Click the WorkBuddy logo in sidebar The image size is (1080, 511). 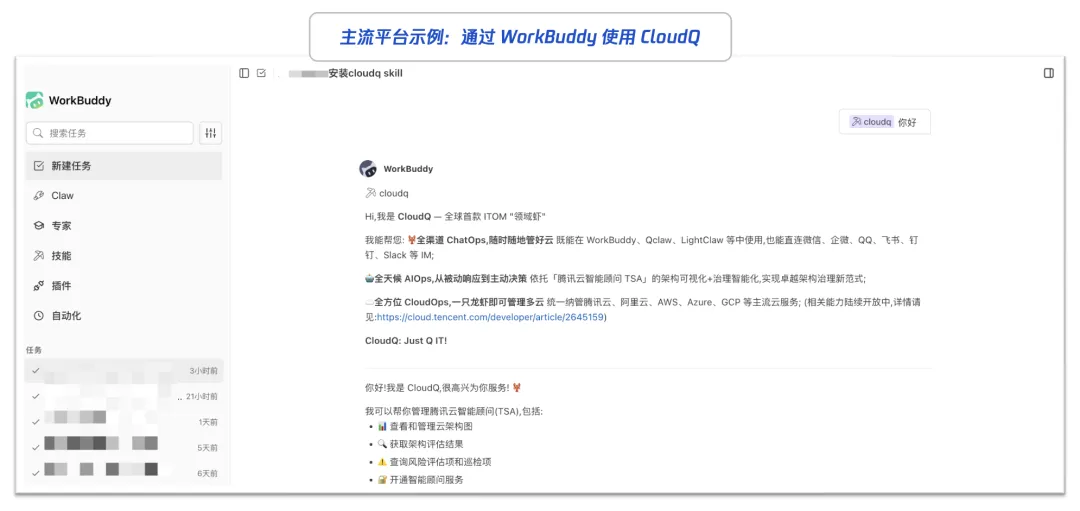[x=34, y=100]
